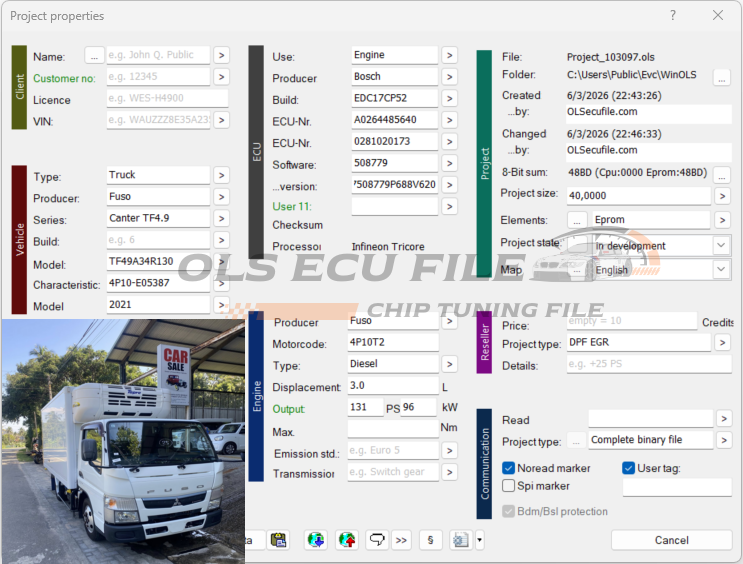The image size is (743, 564).
Task: Click the Characteristic 4P10-E05387 field
Action: coord(158,283)
